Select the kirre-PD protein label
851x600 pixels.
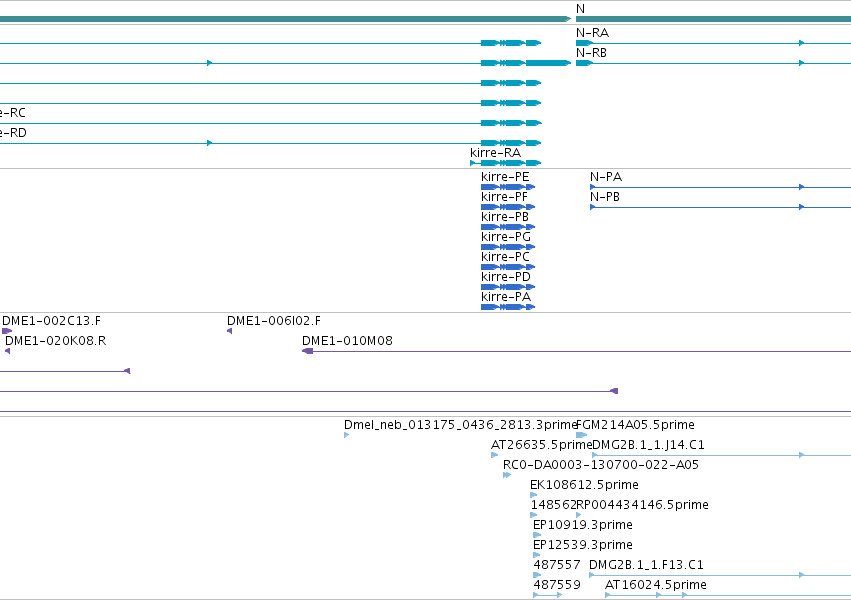pos(505,277)
